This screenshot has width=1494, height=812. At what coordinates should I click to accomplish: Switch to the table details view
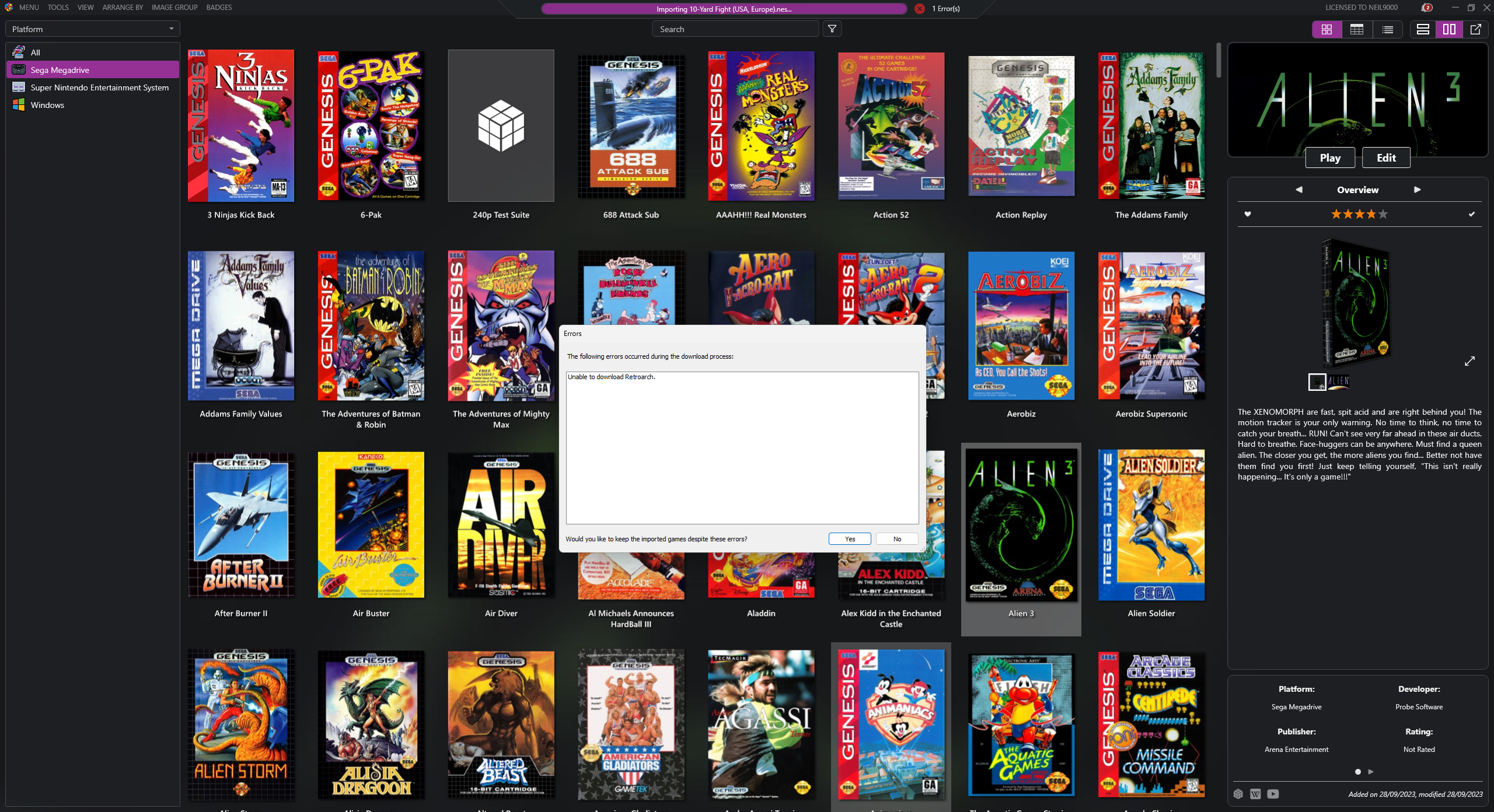[x=1357, y=29]
